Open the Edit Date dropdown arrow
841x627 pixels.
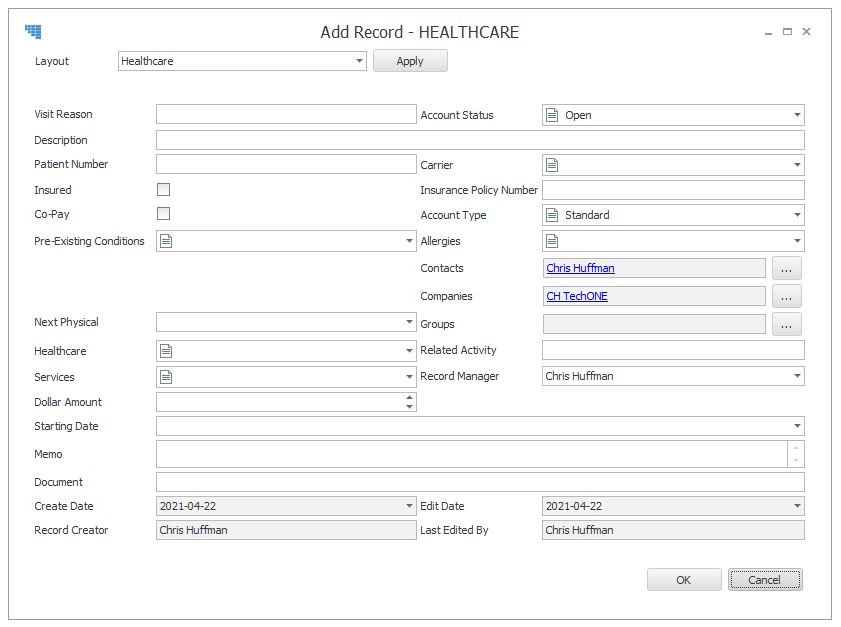[797, 506]
